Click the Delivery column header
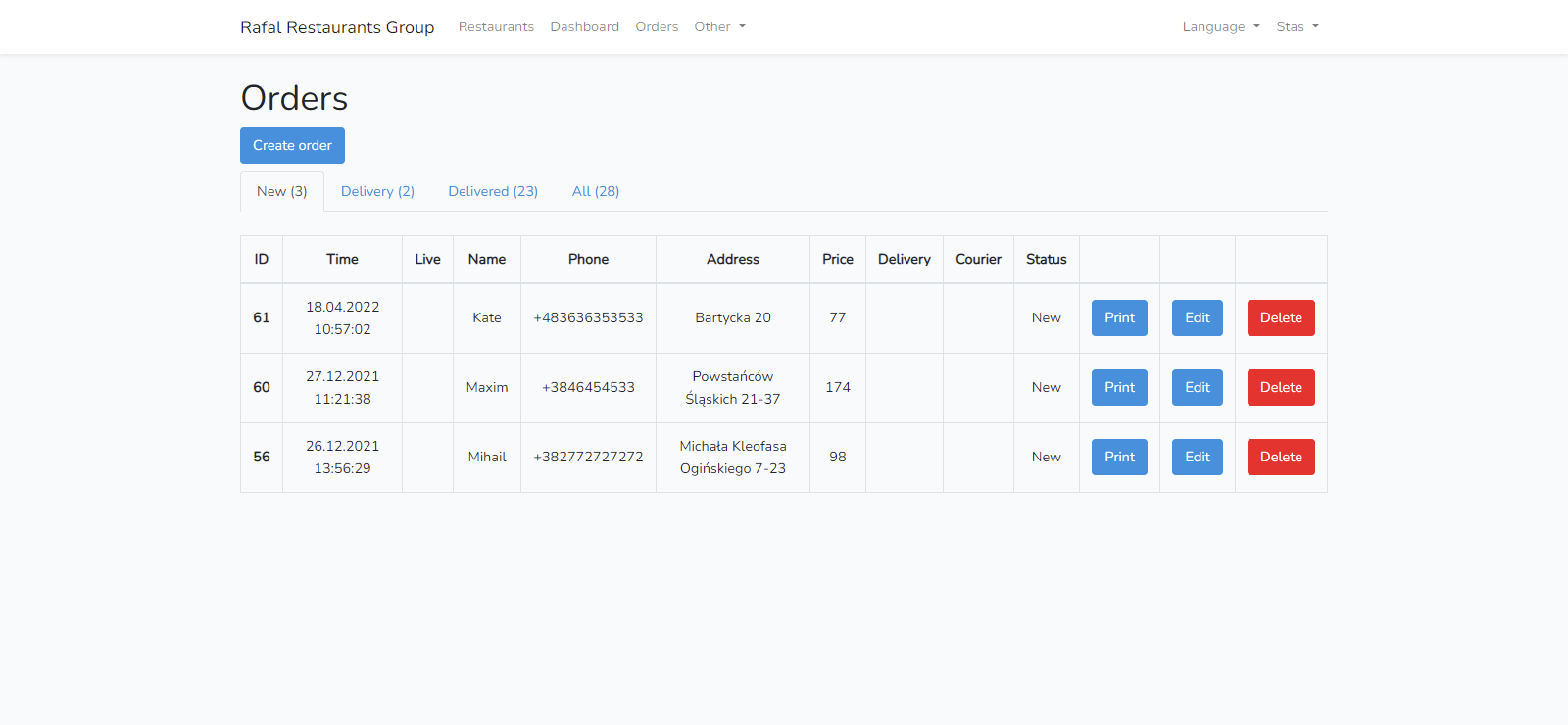The width and height of the screenshot is (1568, 725). pos(905,259)
